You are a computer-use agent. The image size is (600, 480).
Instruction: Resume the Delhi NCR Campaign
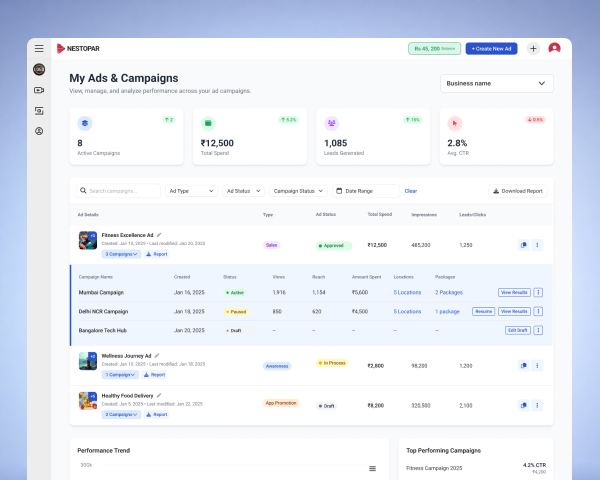click(484, 311)
